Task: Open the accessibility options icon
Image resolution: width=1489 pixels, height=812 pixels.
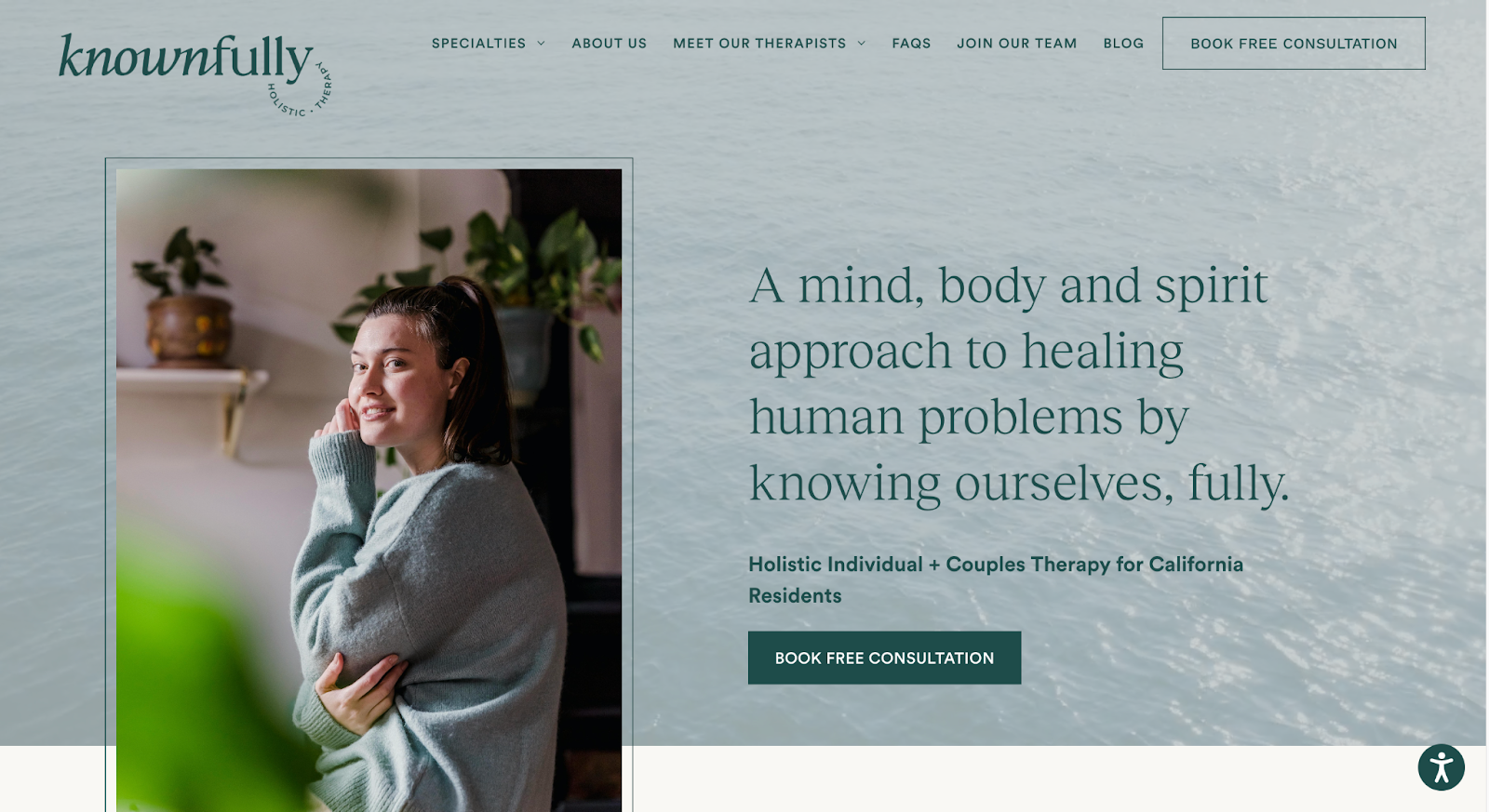Action: pos(1441,767)
